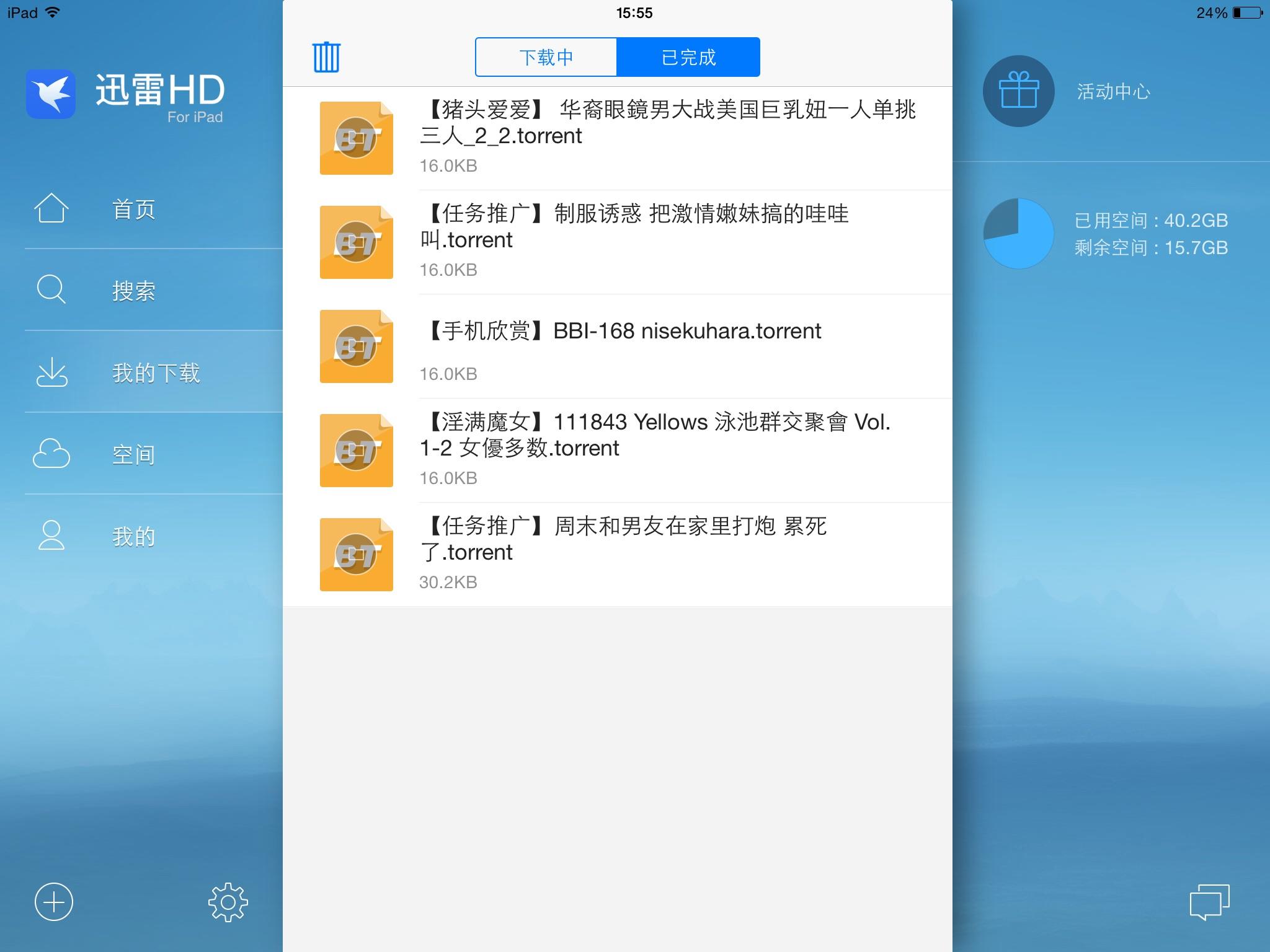Viewport: 1270px width, 952px height.
Task: Tap the 剩余空间 15.7GB text
Action: pyautogui.click(x=1150, y=248)
